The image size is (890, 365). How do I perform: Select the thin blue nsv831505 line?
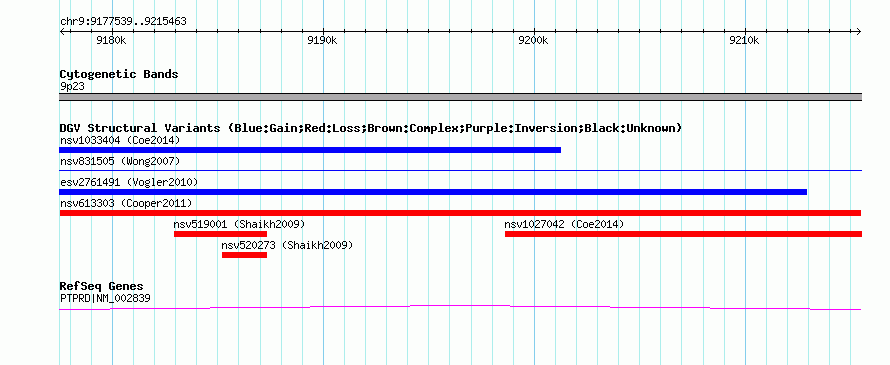[x=460, y=170]
